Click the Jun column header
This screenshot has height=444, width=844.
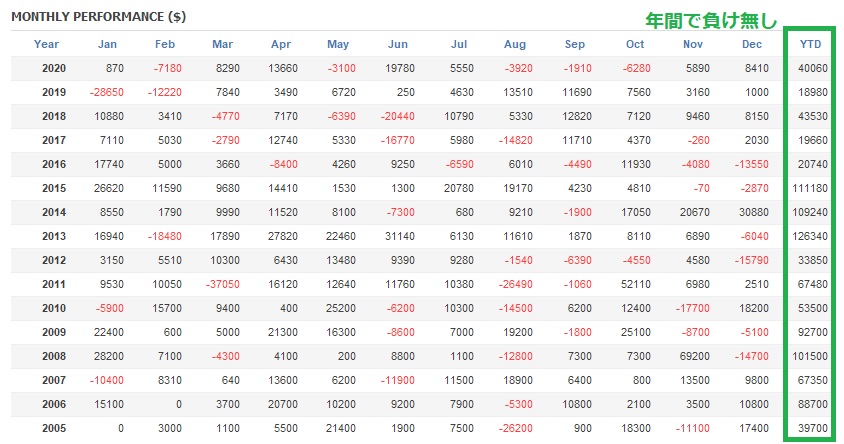(x=398, y=44)
